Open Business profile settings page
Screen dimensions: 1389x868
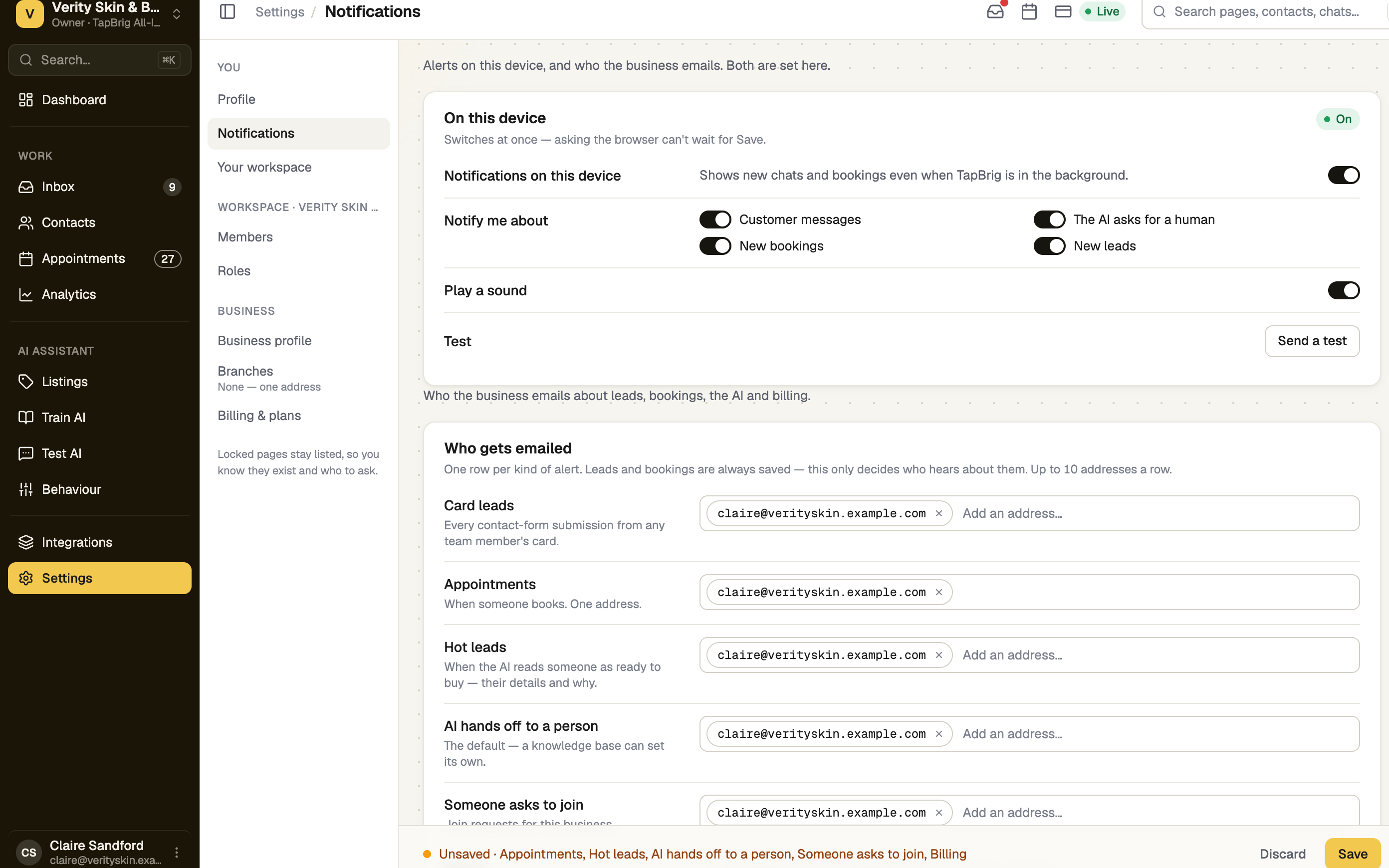pos(298,341)
